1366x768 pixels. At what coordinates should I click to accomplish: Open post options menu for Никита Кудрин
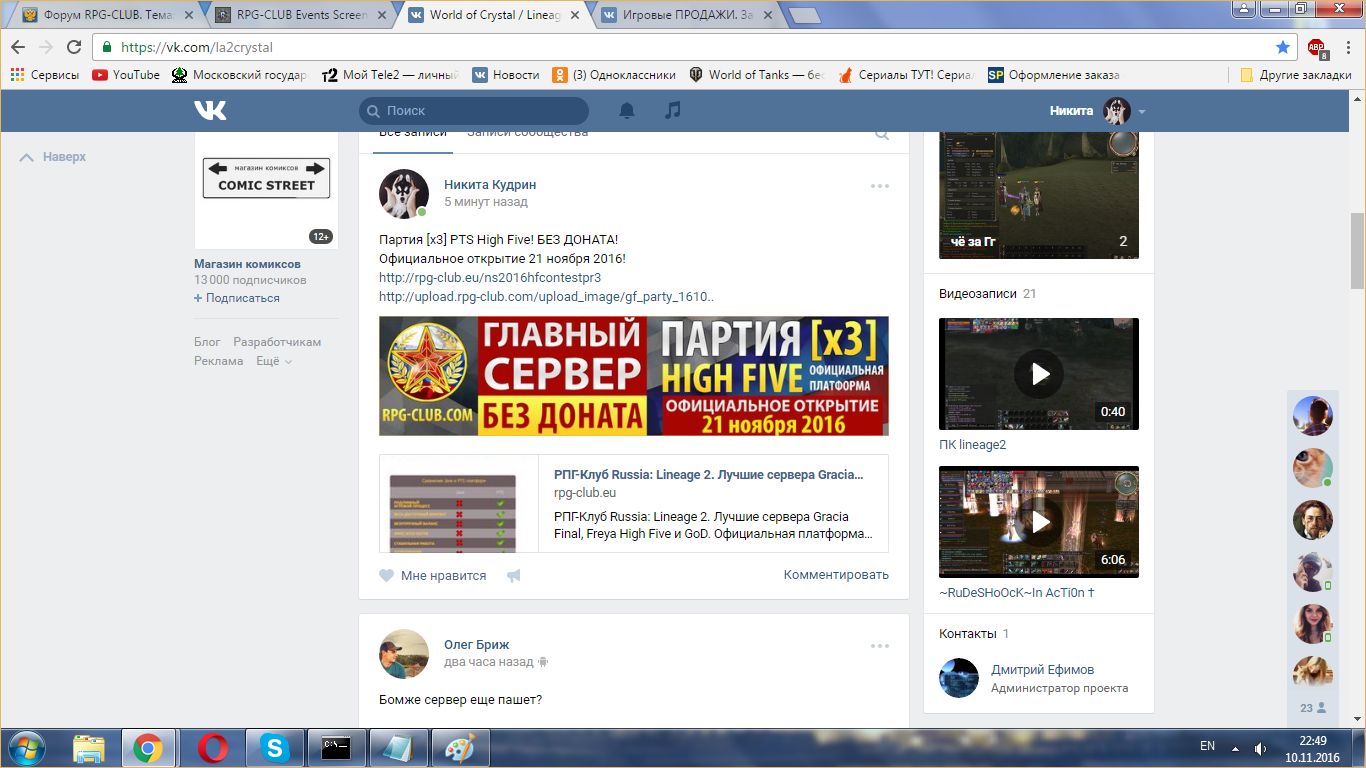click(x=879, y=186)
